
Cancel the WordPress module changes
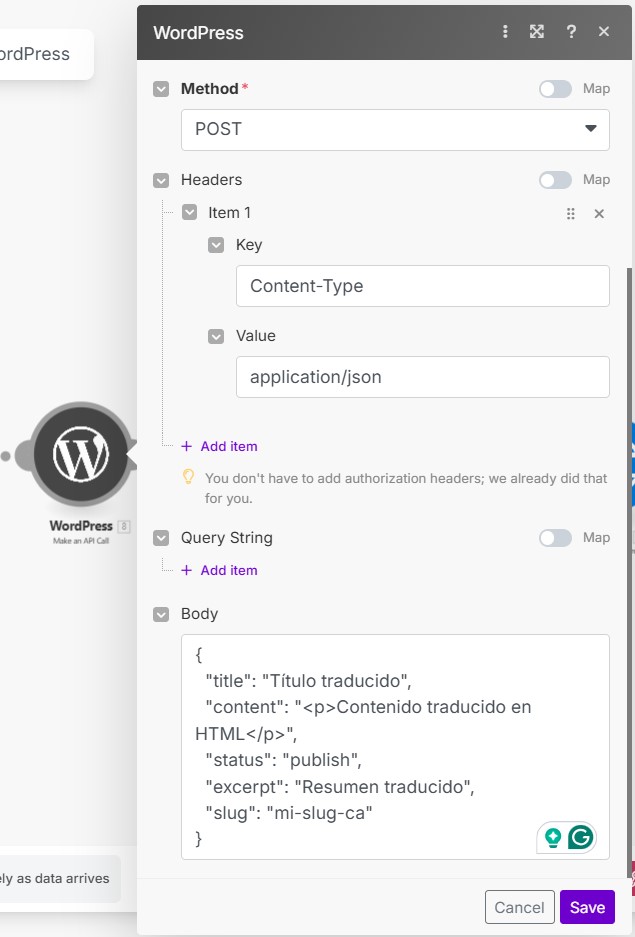[x=520, y=907]
